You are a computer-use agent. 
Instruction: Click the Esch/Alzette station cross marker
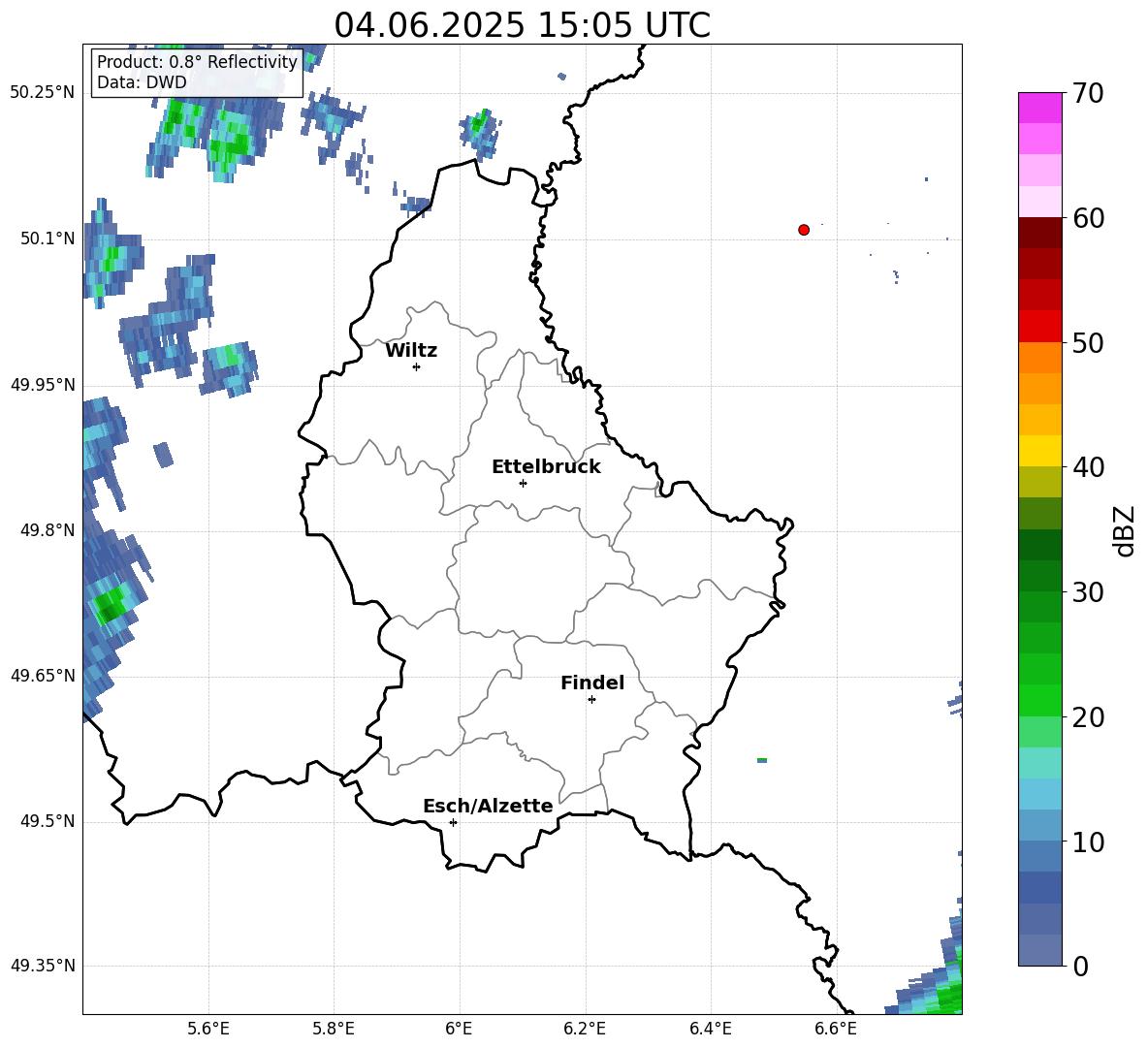(453, 822)
